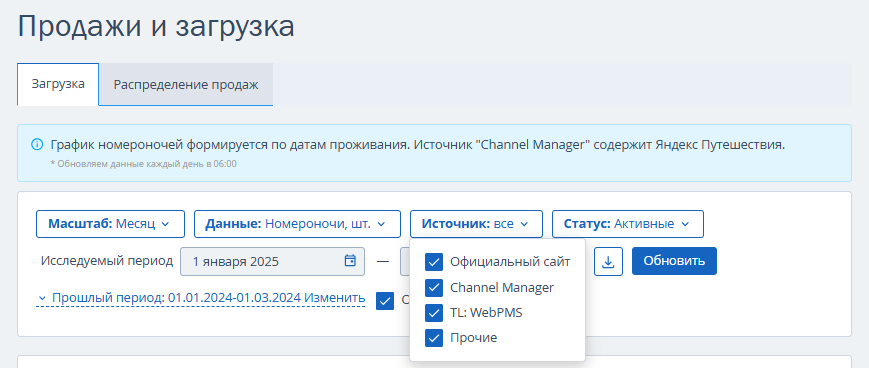Open the Масштаб: Месяц dropdown
The width and height of the screenshot is (869, 368).
[x=110, y=224]
